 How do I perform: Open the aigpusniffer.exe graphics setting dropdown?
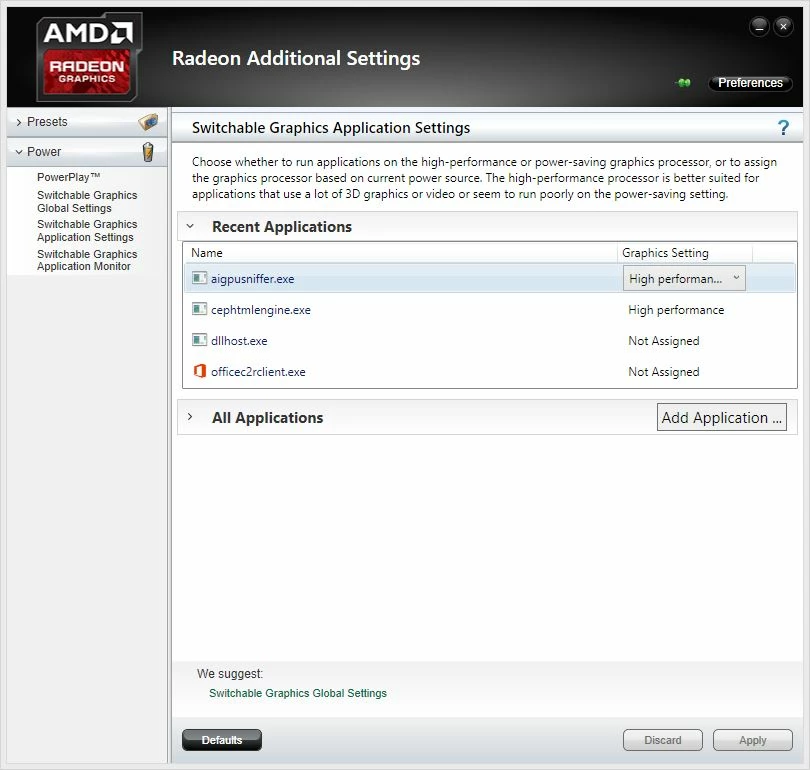click(684, 278)
